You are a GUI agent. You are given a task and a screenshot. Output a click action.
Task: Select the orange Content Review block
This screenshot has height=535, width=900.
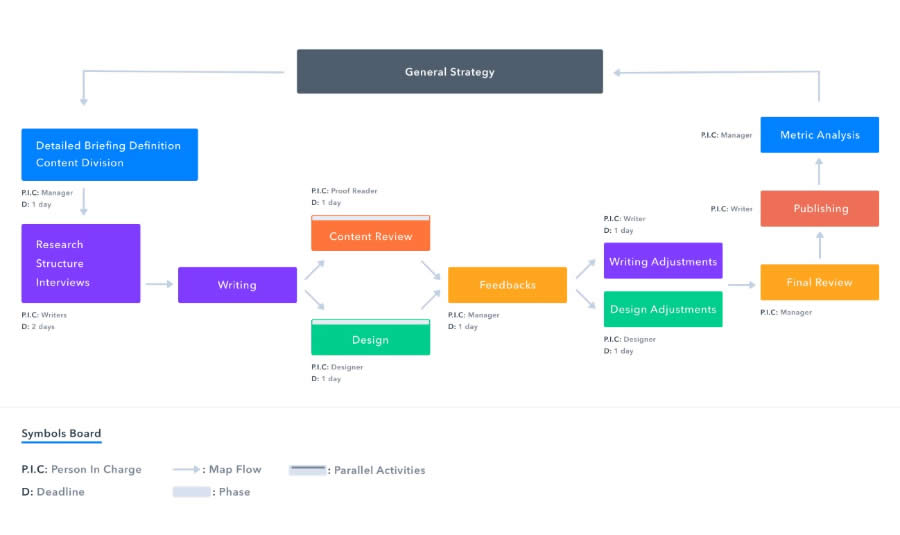[370, 236]
